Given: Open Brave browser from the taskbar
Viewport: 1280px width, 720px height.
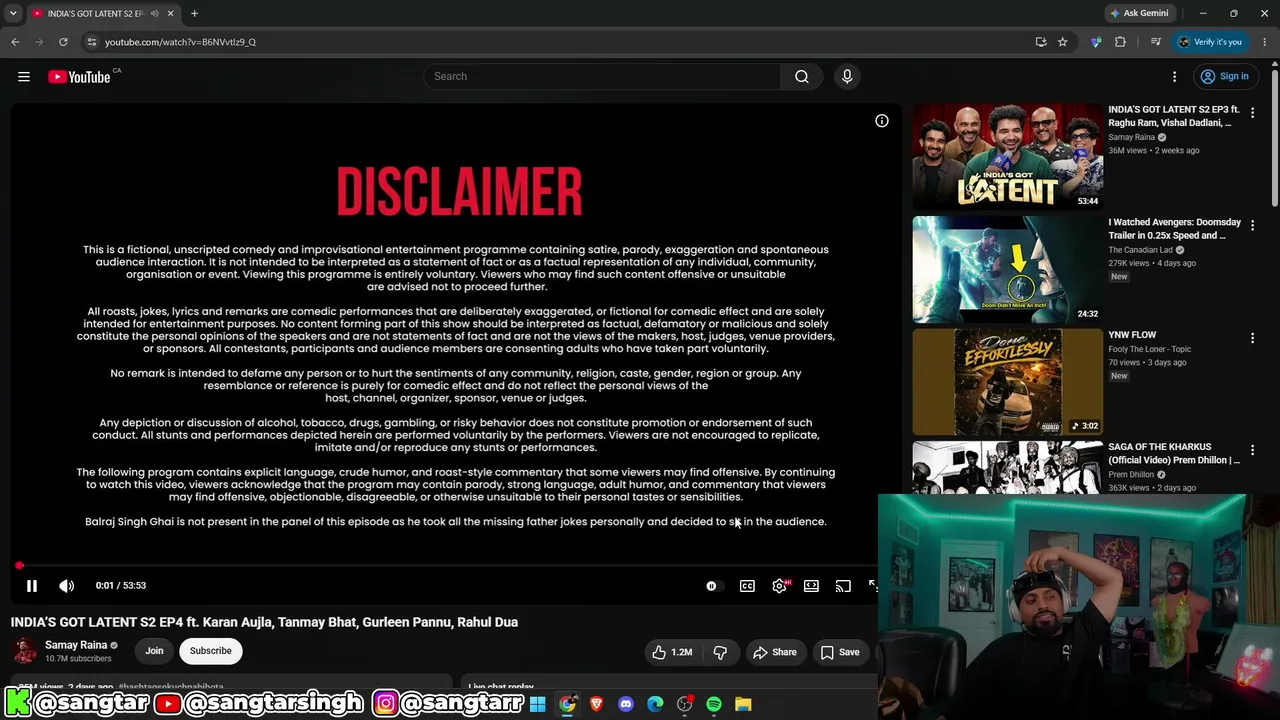Looking at the screenshot, I should click(x=597, y=704).
